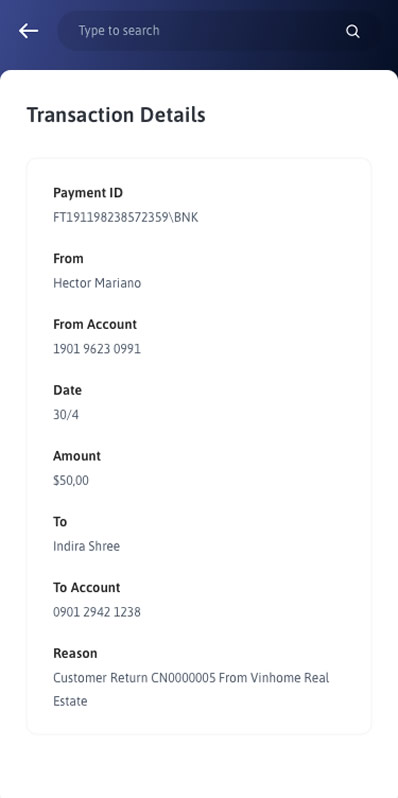Select the Customer Return CN0000005 reason text
Viewport: 398px width, 798px height.
point(191,690)
